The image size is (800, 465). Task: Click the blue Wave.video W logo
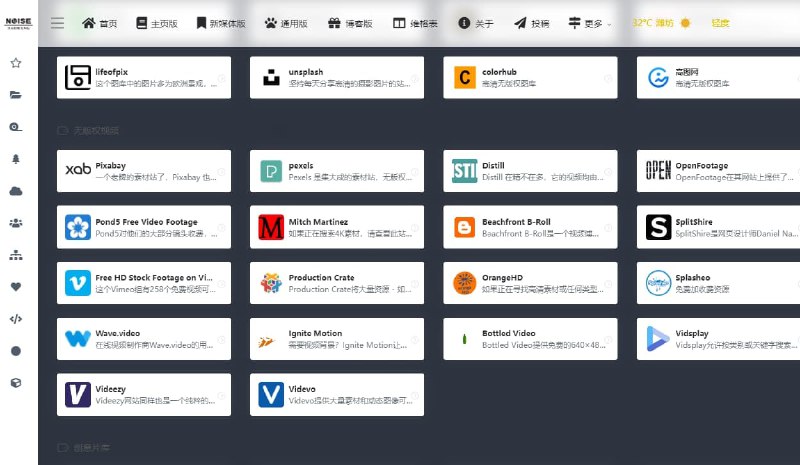coord(78,339)
